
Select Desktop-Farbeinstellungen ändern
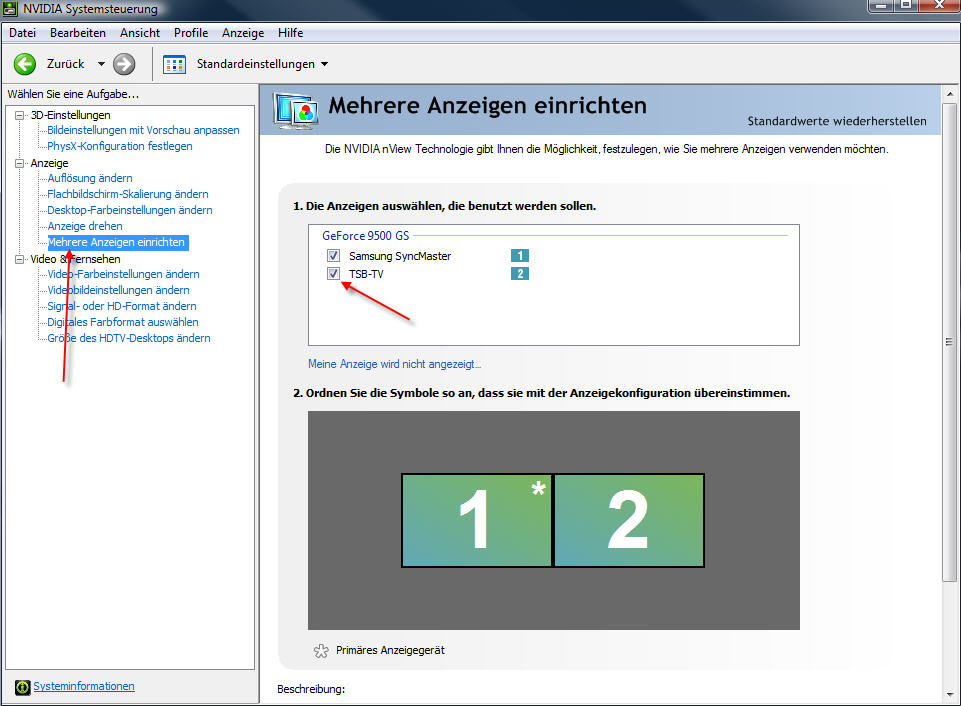[130, 210]
